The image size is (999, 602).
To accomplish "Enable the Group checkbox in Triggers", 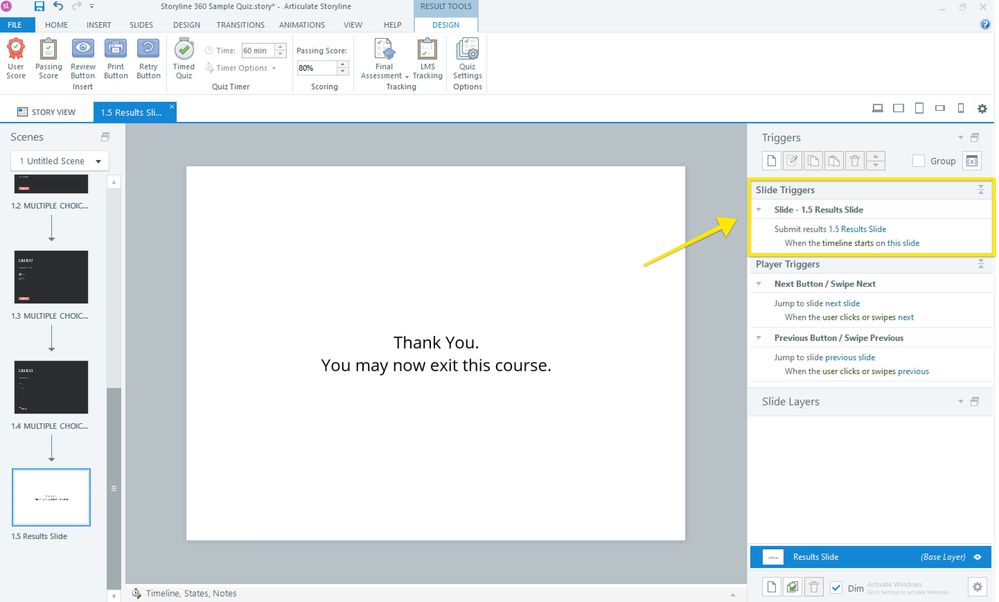I will (918, 161).
